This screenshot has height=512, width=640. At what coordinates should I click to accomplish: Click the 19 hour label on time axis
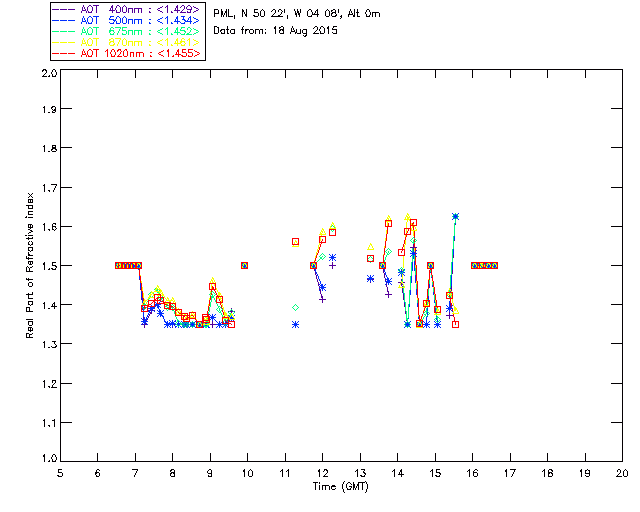click(x=585, y=473)
